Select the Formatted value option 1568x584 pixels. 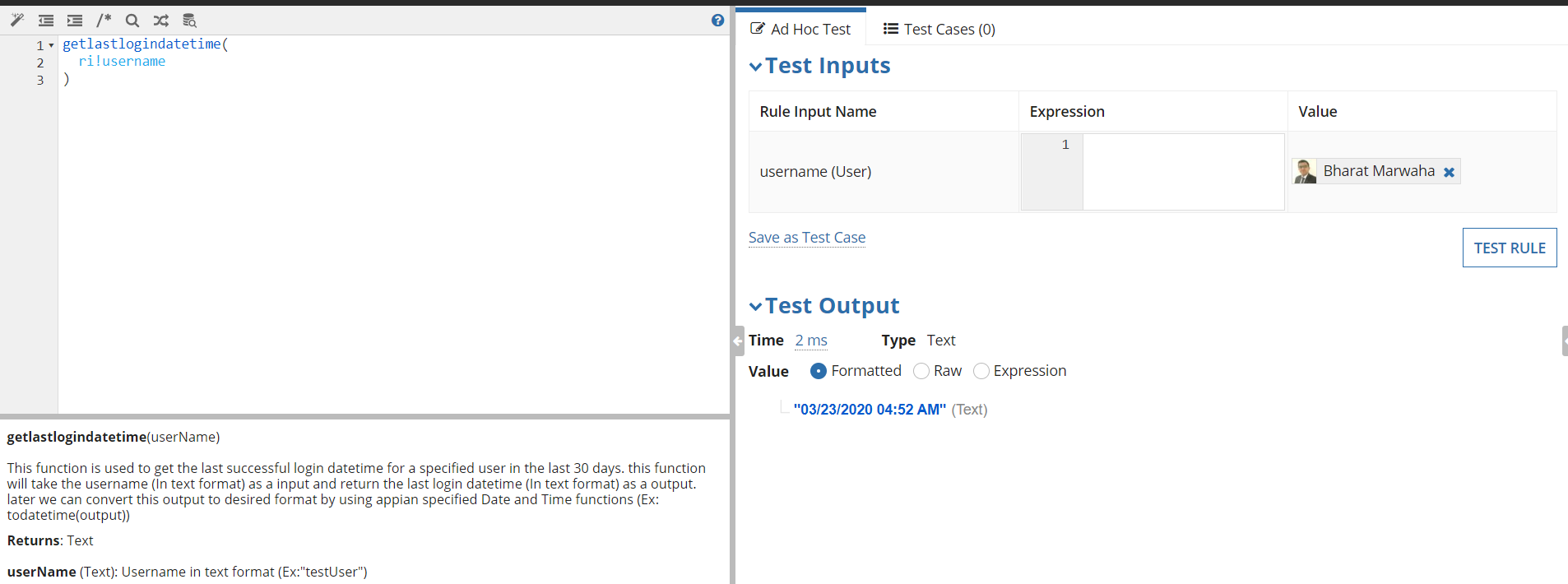818,371
